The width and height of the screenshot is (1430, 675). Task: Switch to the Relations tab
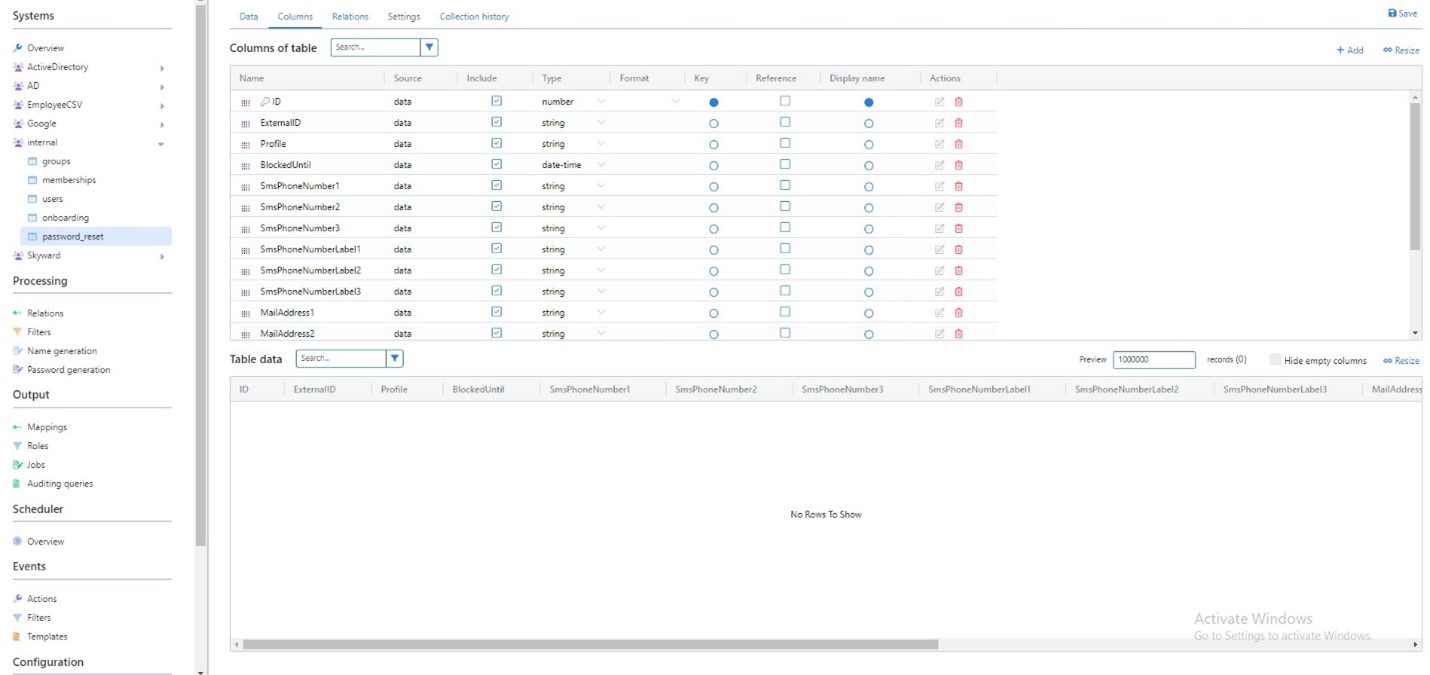click(350, 16)
